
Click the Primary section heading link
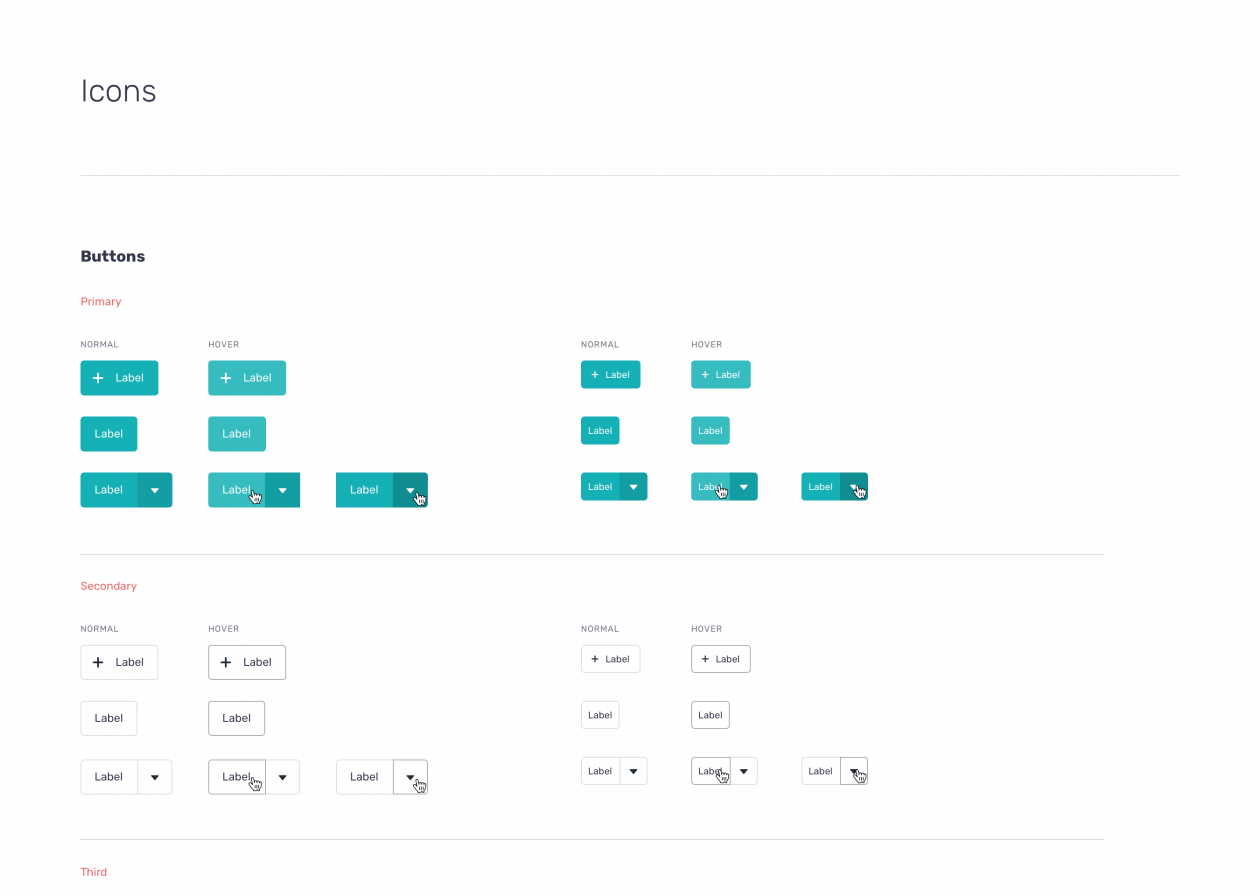100,301
